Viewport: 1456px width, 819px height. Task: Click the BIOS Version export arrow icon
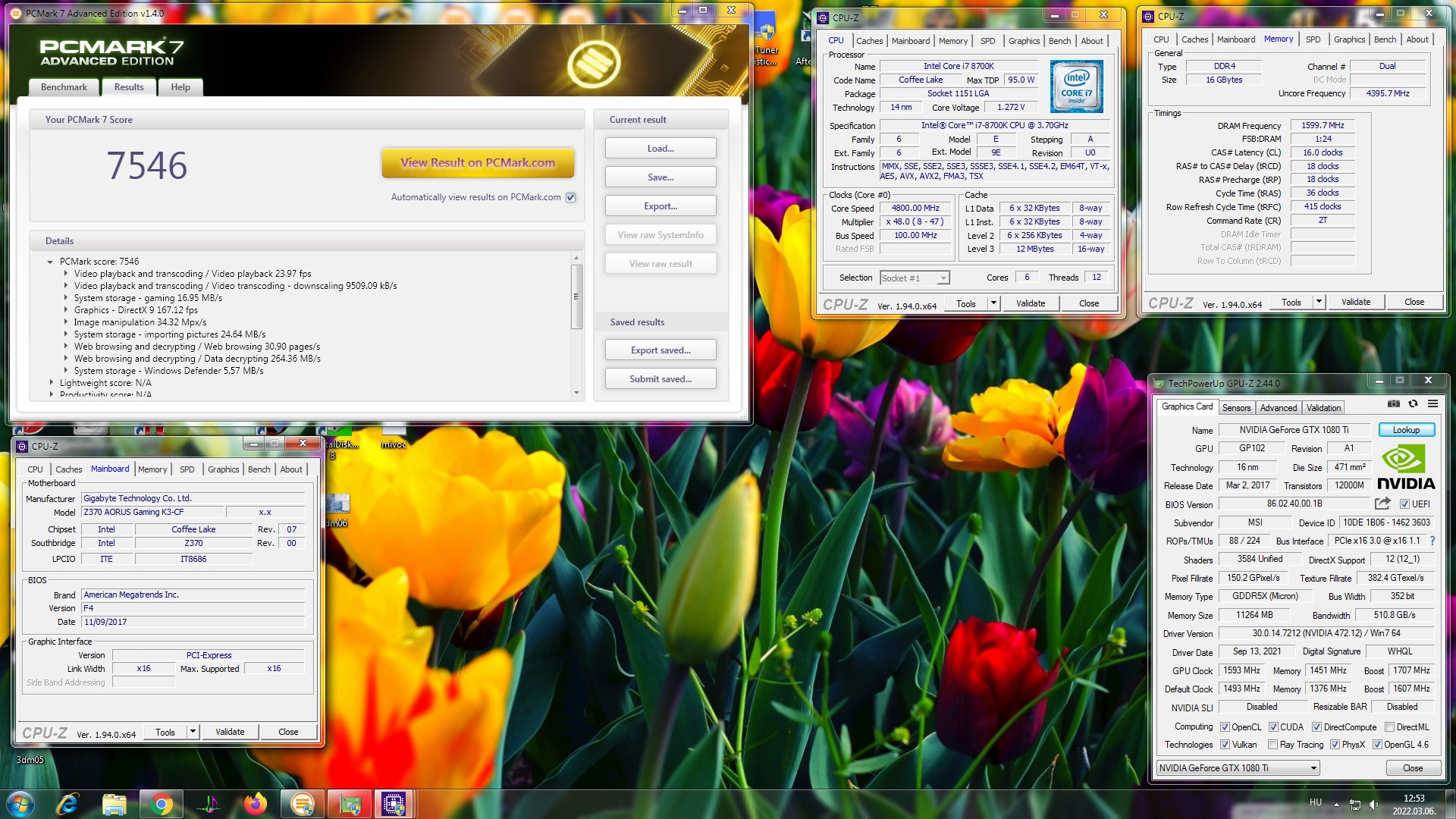click(1382, 504)
